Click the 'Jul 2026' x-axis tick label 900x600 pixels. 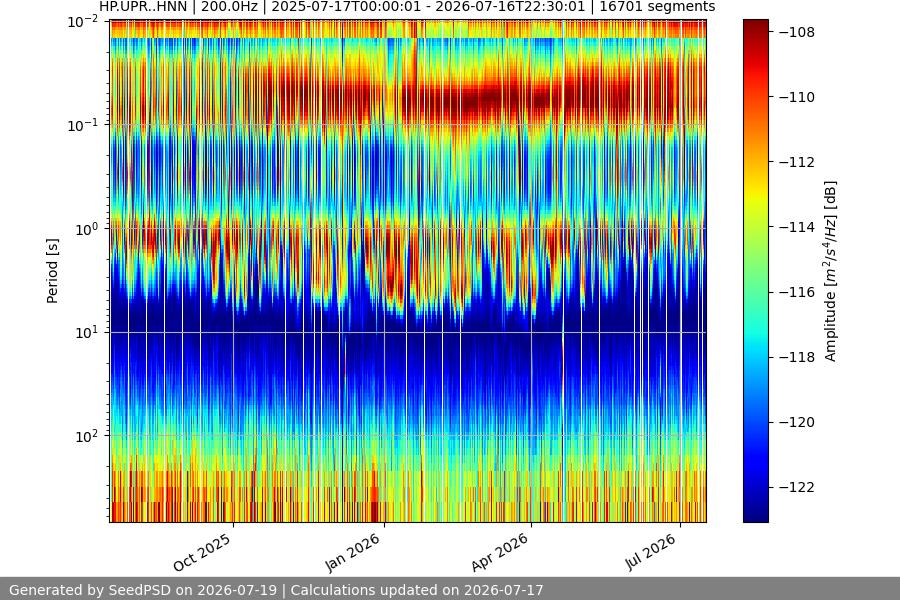pos(651,552)
